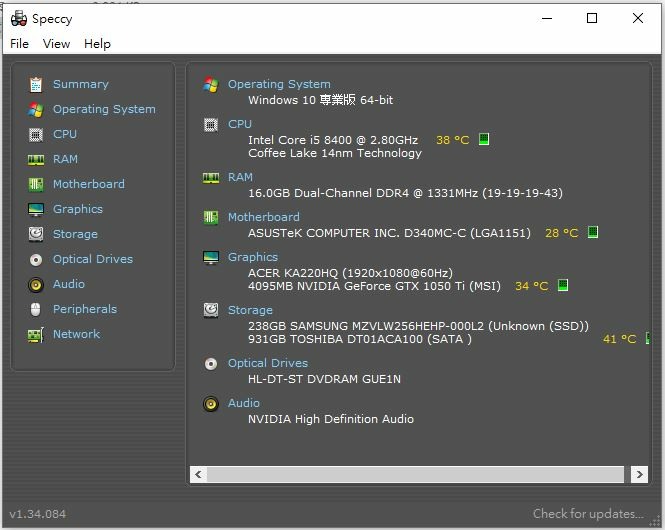The height and width of the screenshot is (530, 665).
Task: Click the RAM stick icon in sidebar
Action: [x=36, y=159]
